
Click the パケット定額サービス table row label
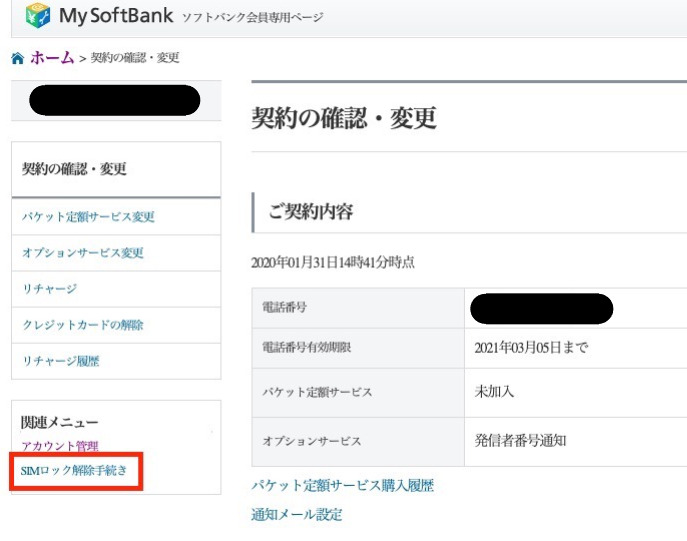(x=317, y=392)
